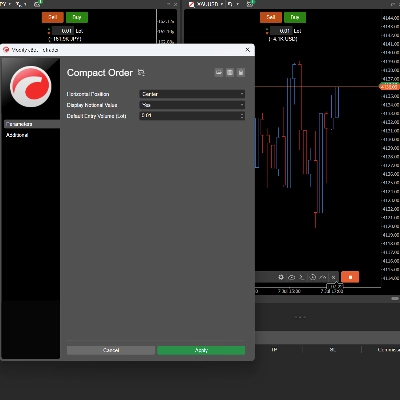The image size is (400, 400).
Task: Click the TP column header
Action: coord(274,350)
